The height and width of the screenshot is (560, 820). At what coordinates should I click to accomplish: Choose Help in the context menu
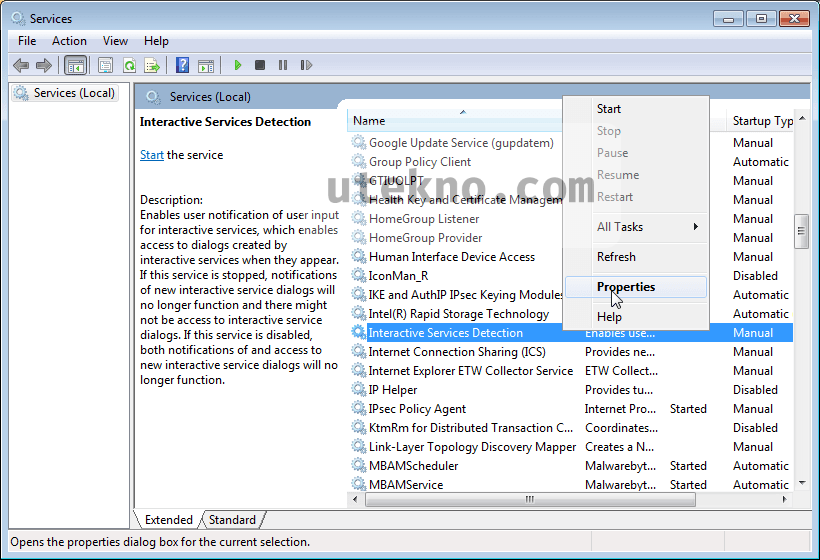click(636, 317)
